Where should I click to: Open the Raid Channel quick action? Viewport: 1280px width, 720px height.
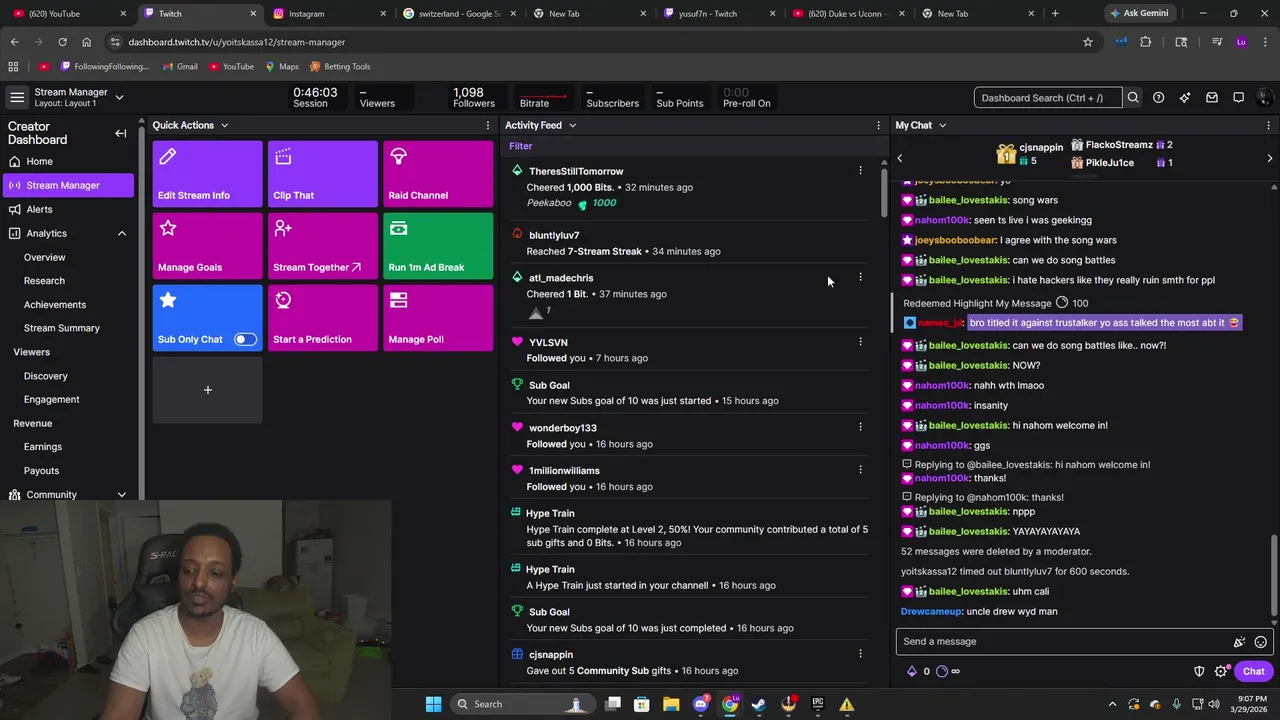[x=438, y=174]
